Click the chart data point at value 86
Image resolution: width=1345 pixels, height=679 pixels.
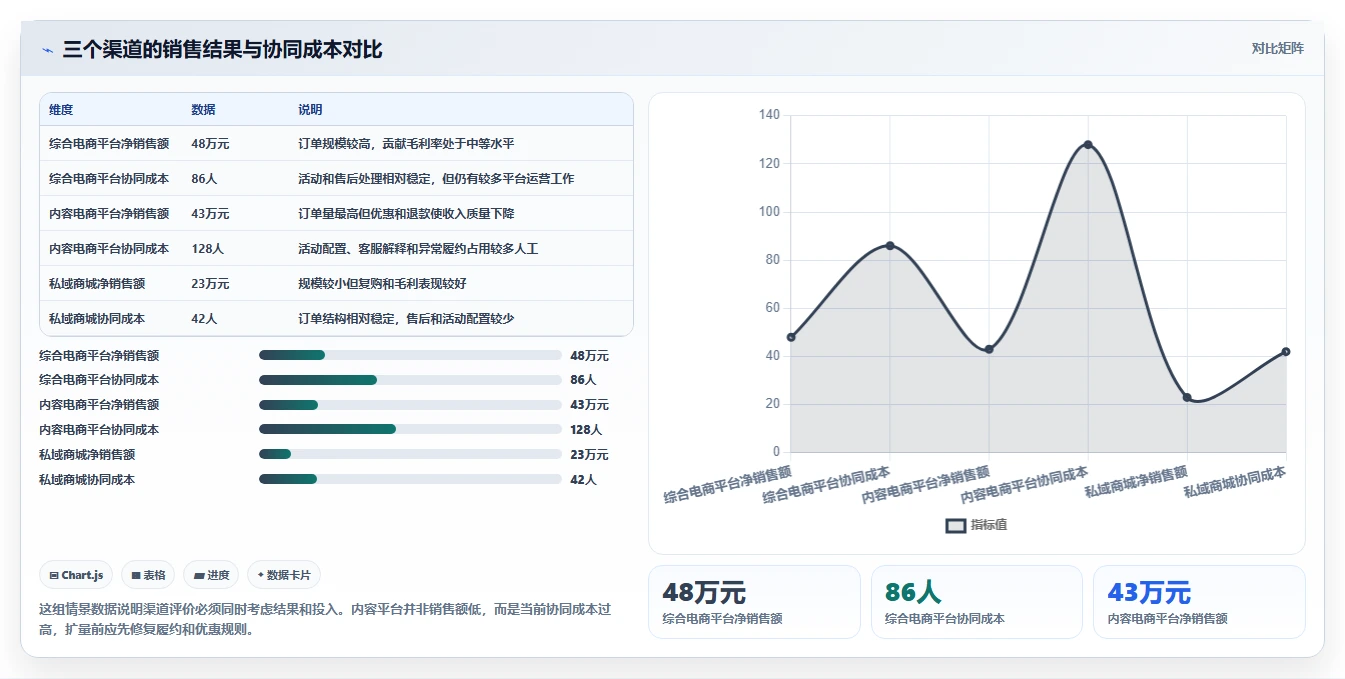tap(890, 246)
